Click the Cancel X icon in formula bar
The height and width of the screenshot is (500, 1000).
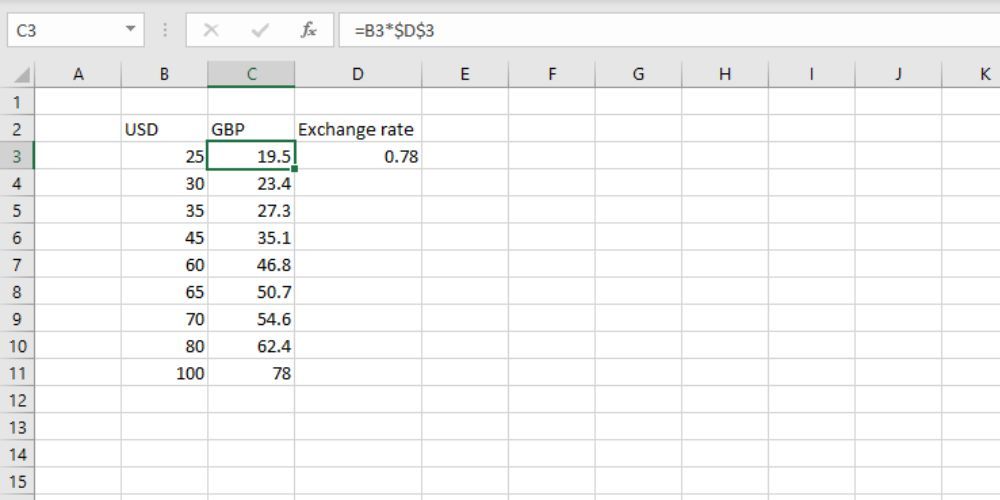pos(211,31)
